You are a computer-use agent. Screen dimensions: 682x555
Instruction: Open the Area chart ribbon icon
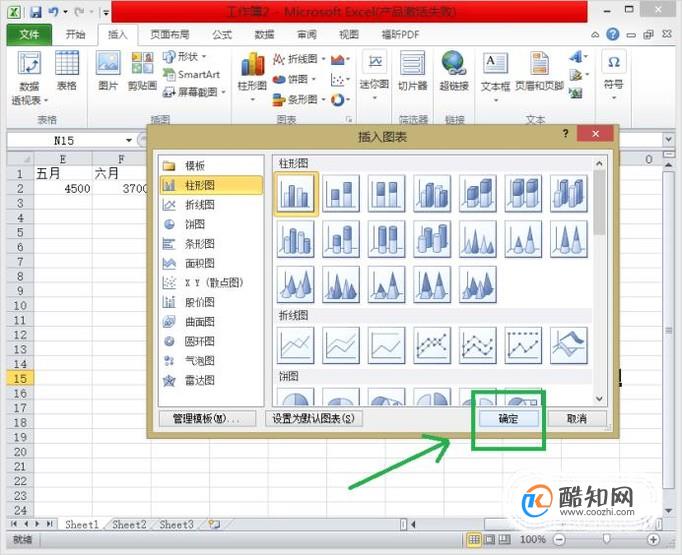(x=340, y=59)
